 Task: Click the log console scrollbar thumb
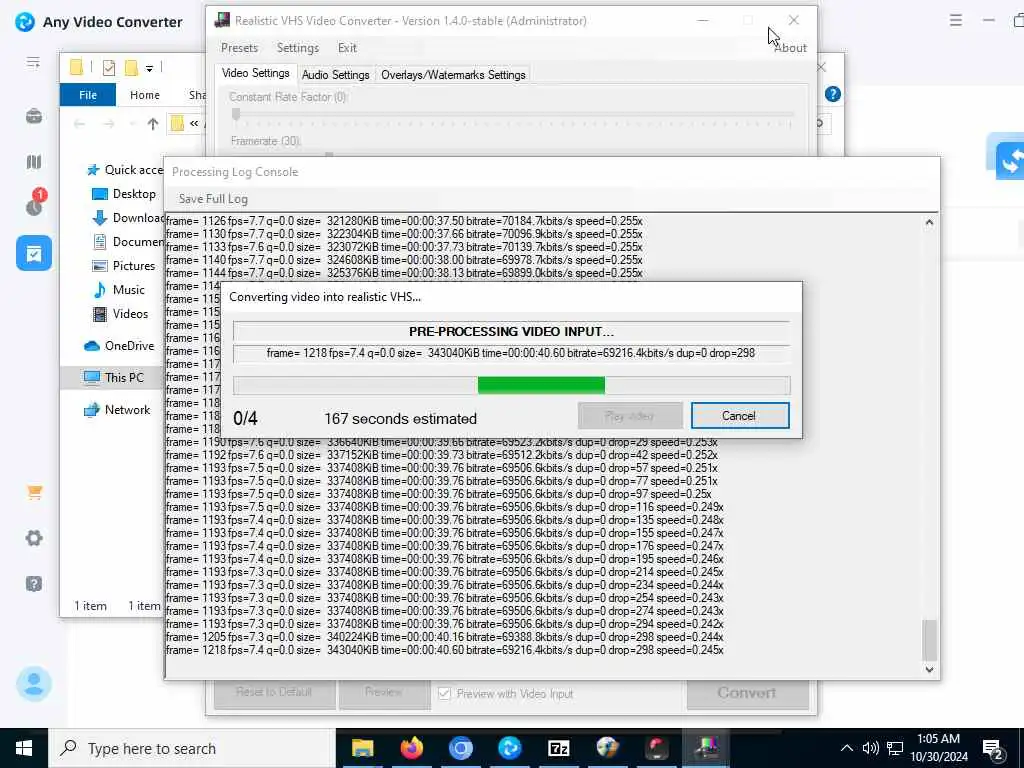click(x=929, y=640)
